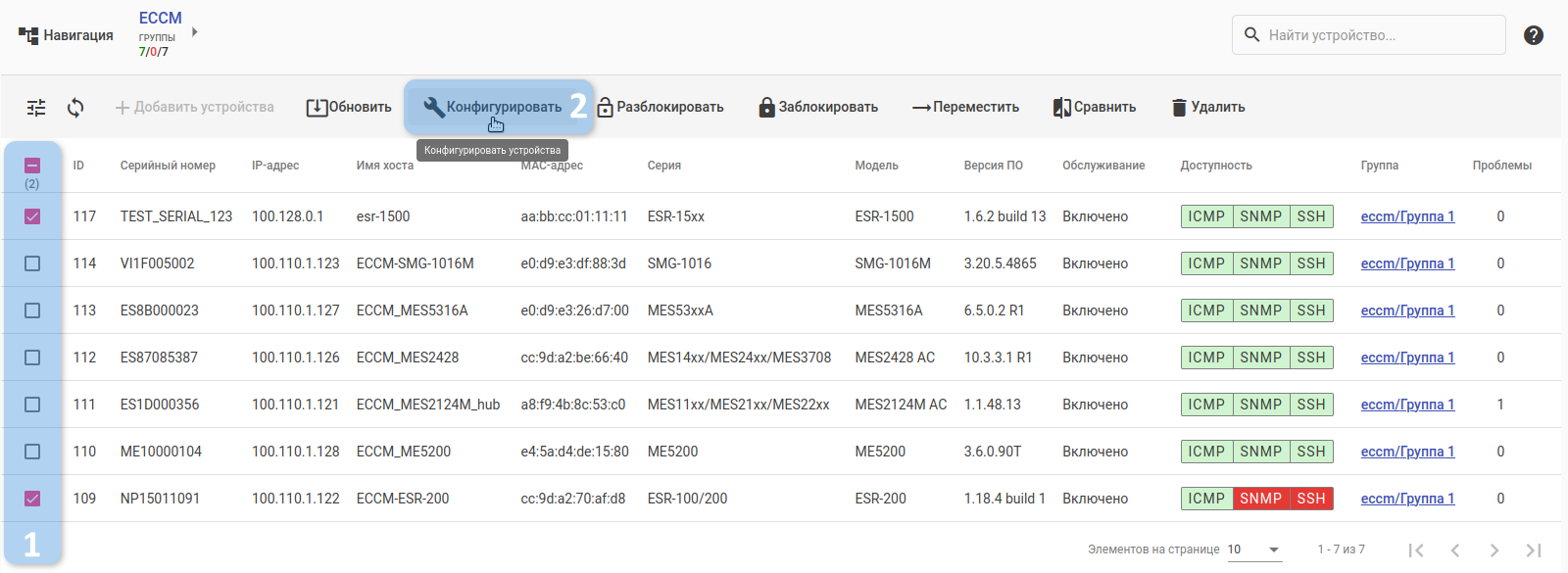Go to the next page arrow
The width and height of the screenshot is (1568, 573).
coord(1494,550)
